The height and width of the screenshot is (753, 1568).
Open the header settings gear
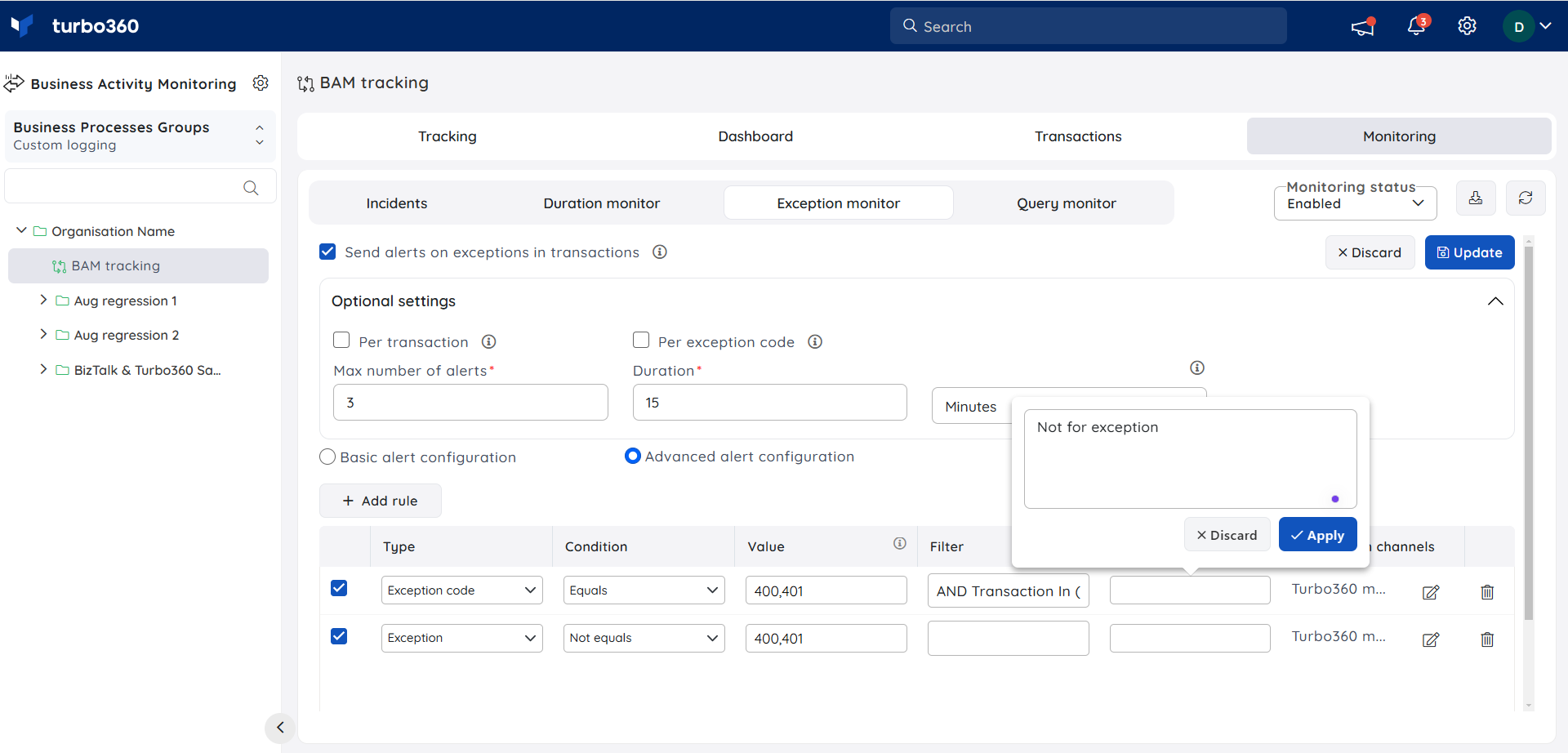1467,26
